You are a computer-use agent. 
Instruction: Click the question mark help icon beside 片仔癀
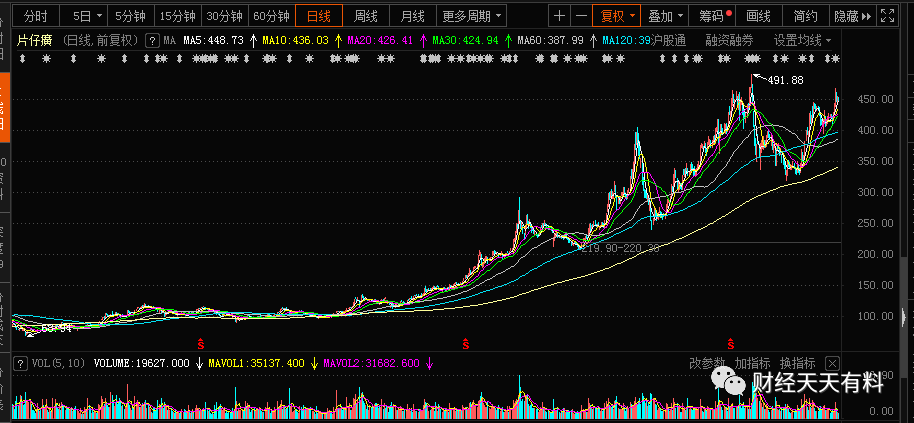point(152,41)
